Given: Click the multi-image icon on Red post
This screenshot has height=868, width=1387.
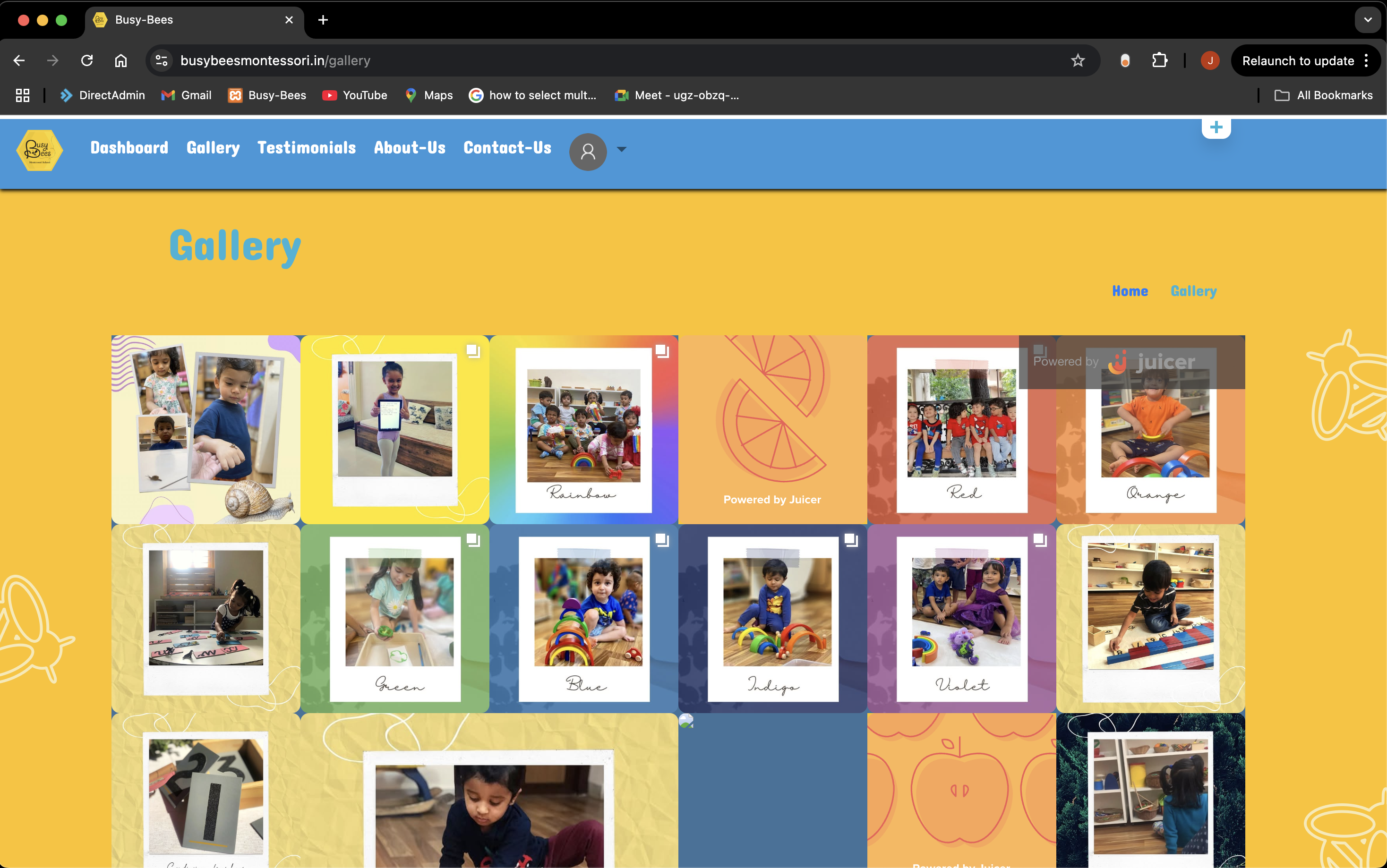Looking at the screenshot, I should click(1040, 351).
